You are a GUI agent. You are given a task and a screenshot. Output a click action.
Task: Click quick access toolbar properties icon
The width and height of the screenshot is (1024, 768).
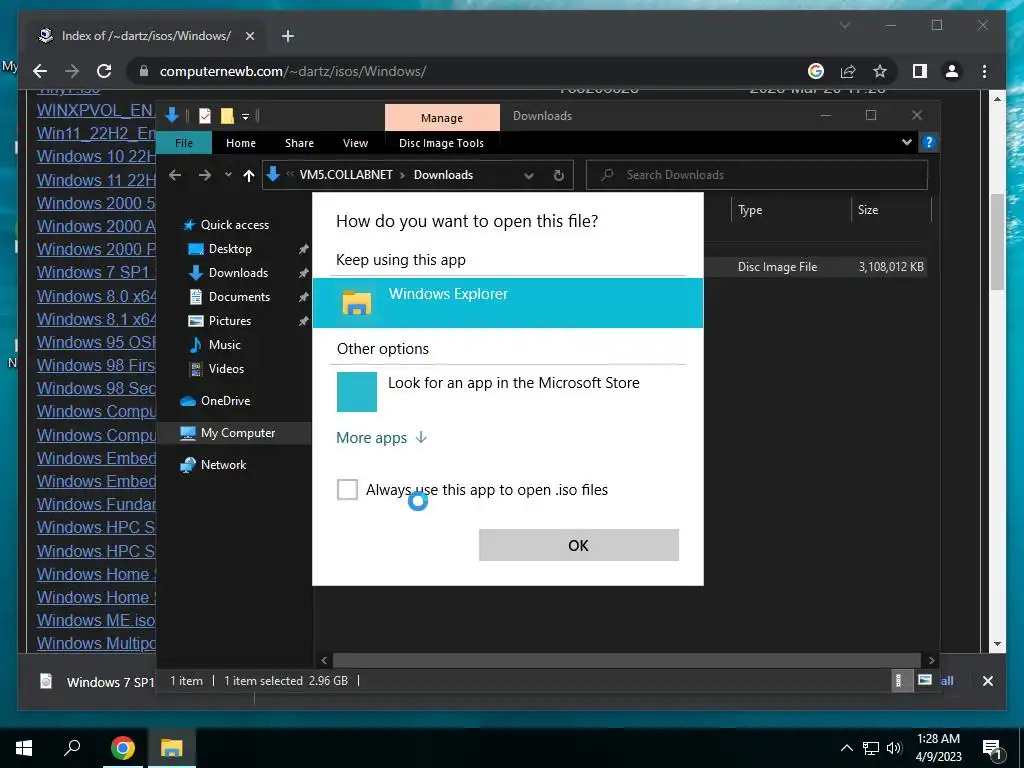pyautogui.click(x=205, y=116)
